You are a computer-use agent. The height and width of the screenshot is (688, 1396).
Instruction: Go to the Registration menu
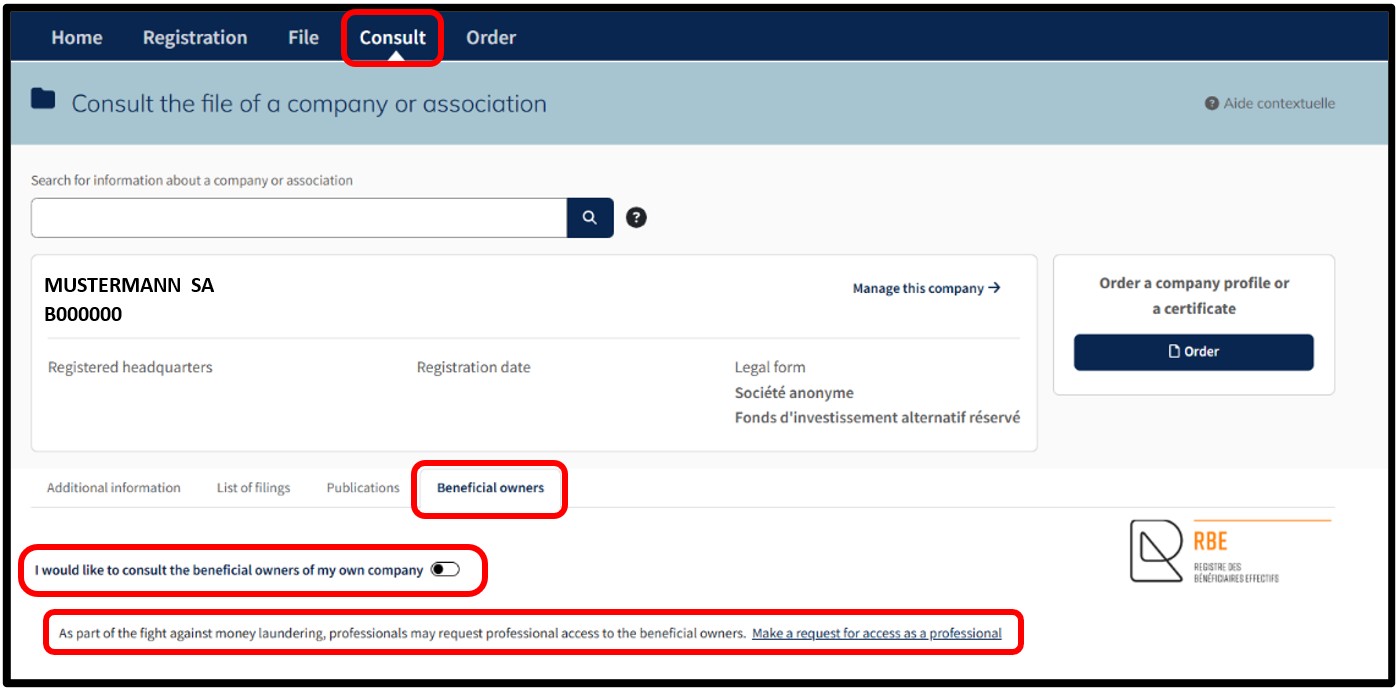(x=195, y=38)
